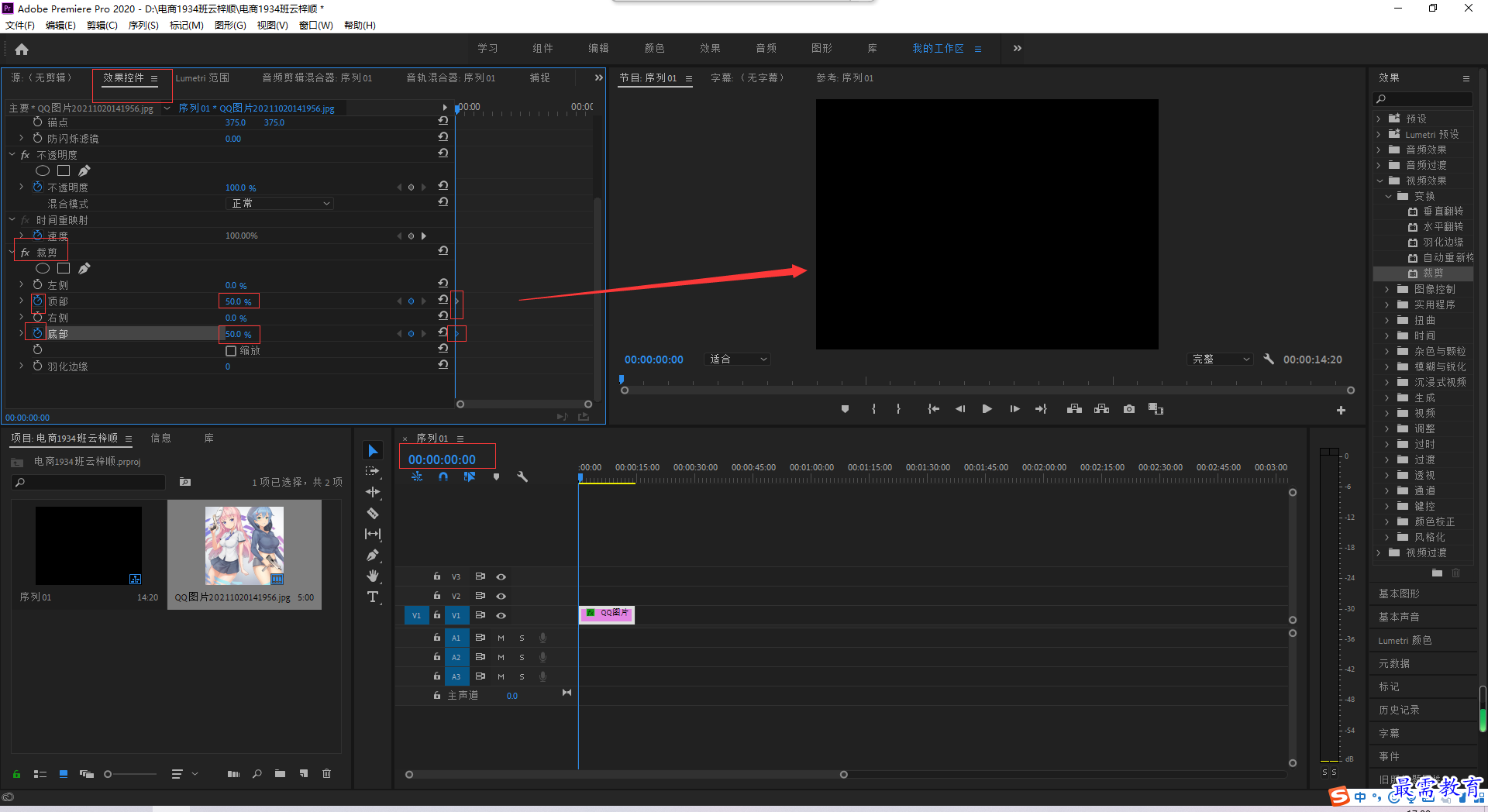Solo audio track A2

[522, 657]
